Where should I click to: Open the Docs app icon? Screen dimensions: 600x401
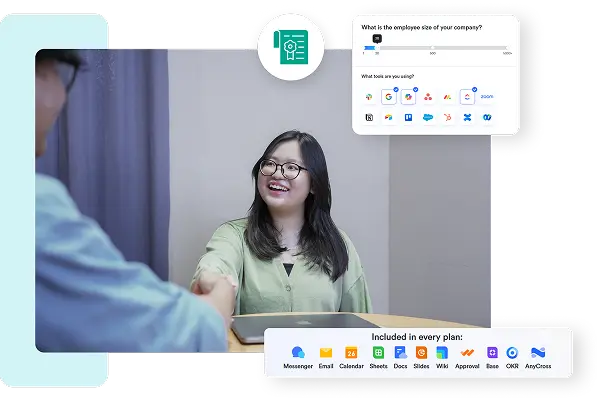tap(400, 353)
